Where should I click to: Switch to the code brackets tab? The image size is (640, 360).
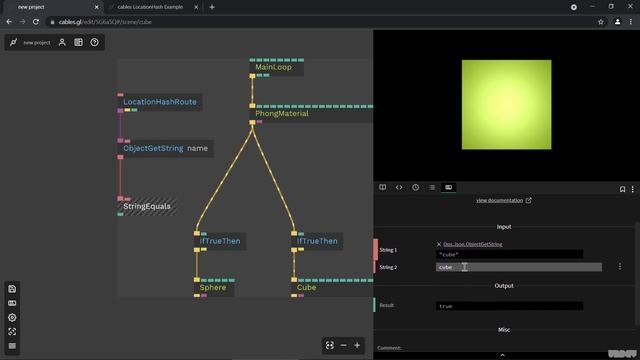coord(399,187)
